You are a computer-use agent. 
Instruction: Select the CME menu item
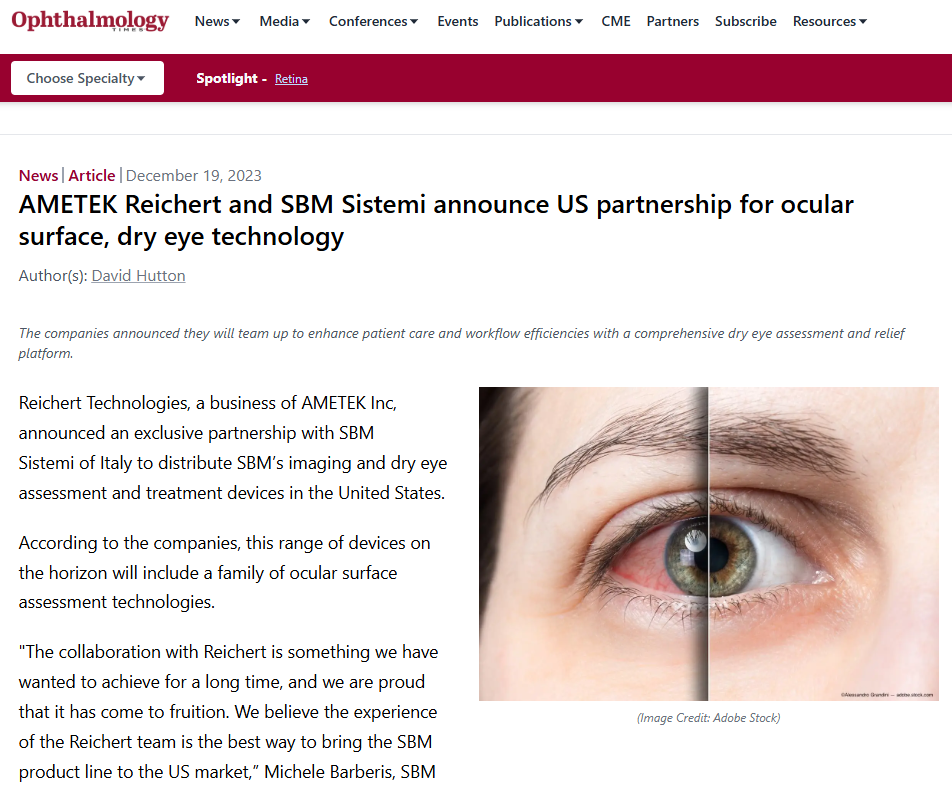click(616, 21)
